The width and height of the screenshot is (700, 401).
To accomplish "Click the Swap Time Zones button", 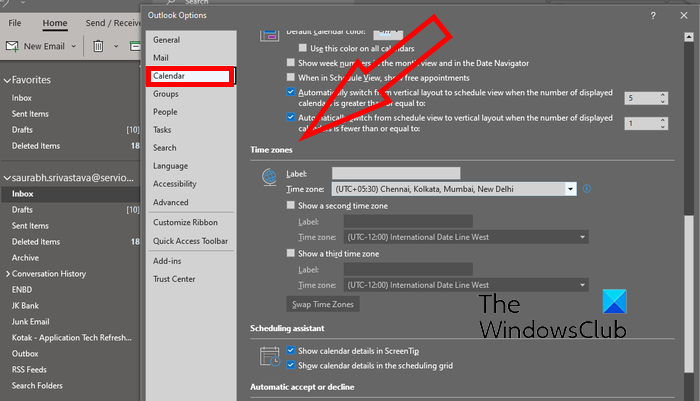I will click(x=323, y=304).
